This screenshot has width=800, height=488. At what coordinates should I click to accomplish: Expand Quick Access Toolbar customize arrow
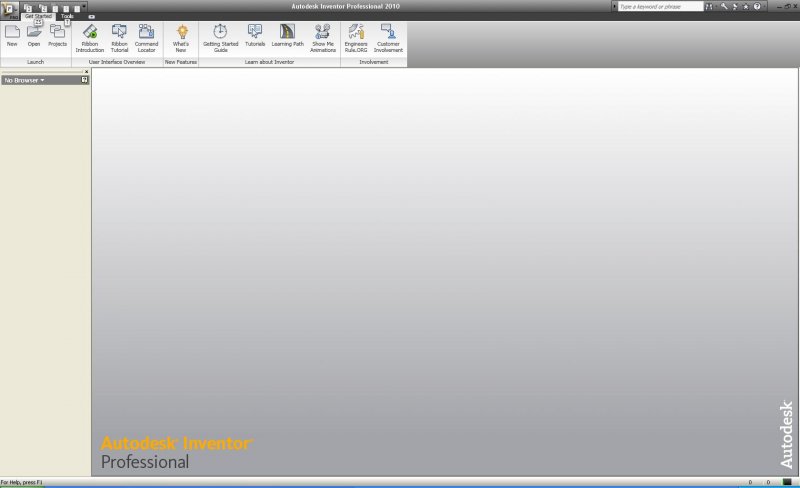tap(84, 6)
